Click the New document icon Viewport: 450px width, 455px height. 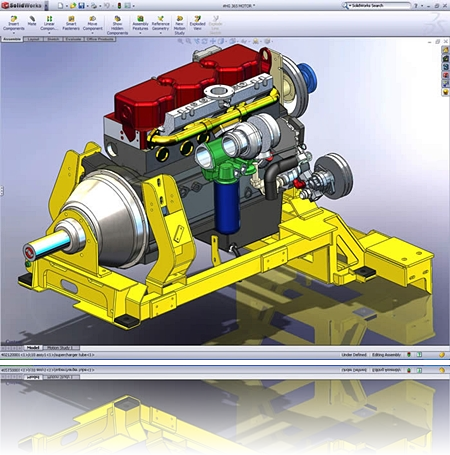[x=60, y=5]
